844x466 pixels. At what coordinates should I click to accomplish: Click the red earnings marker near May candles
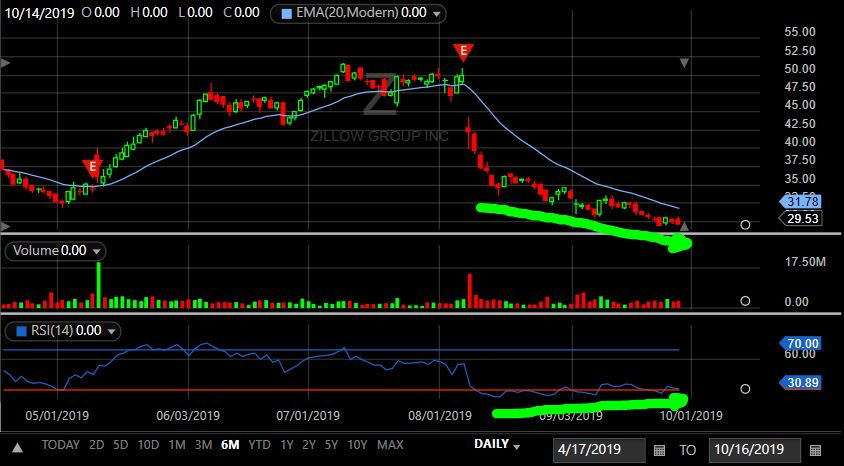point(93,167)
